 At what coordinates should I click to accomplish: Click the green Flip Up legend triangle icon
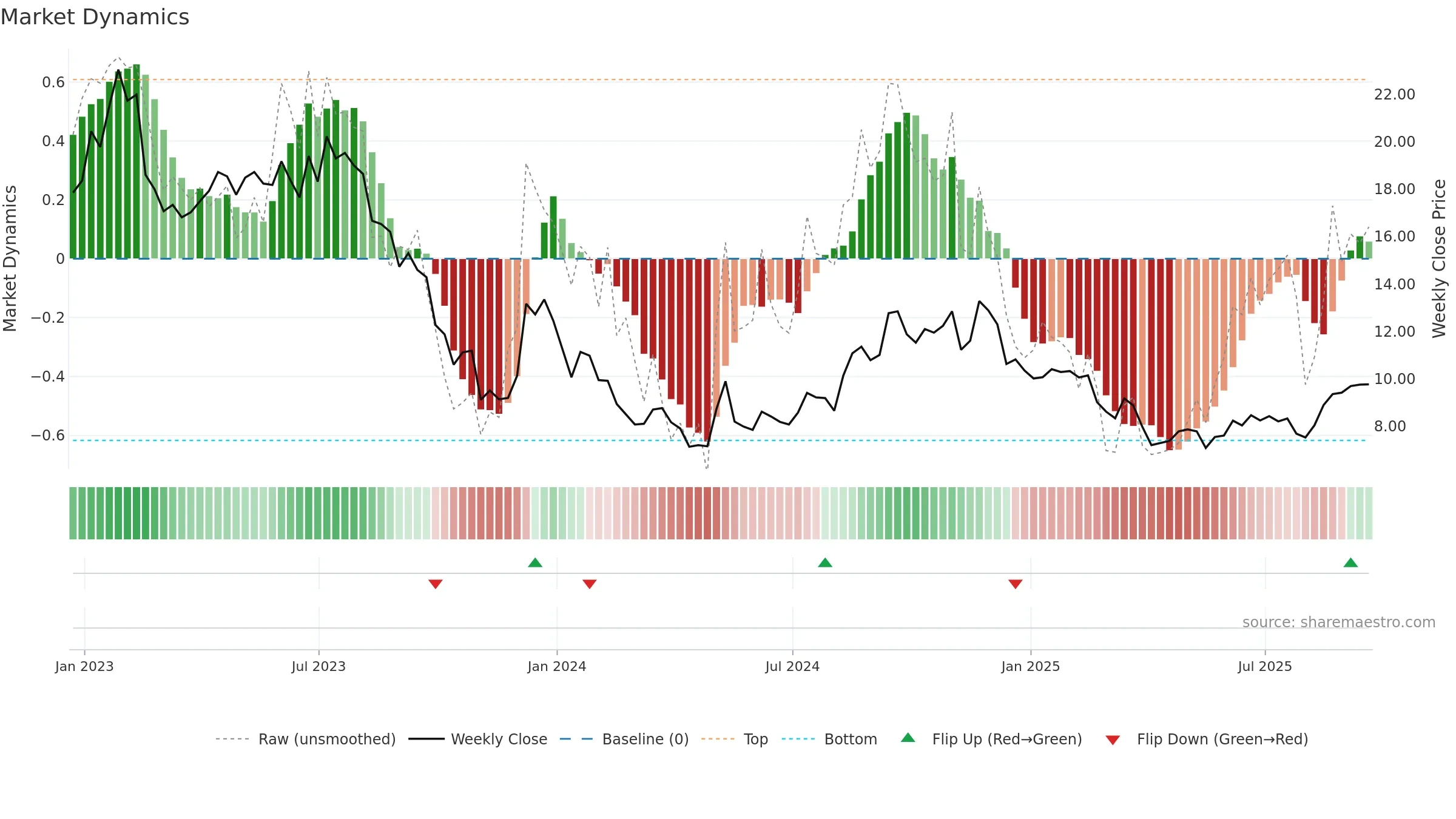tap(908, 738)
